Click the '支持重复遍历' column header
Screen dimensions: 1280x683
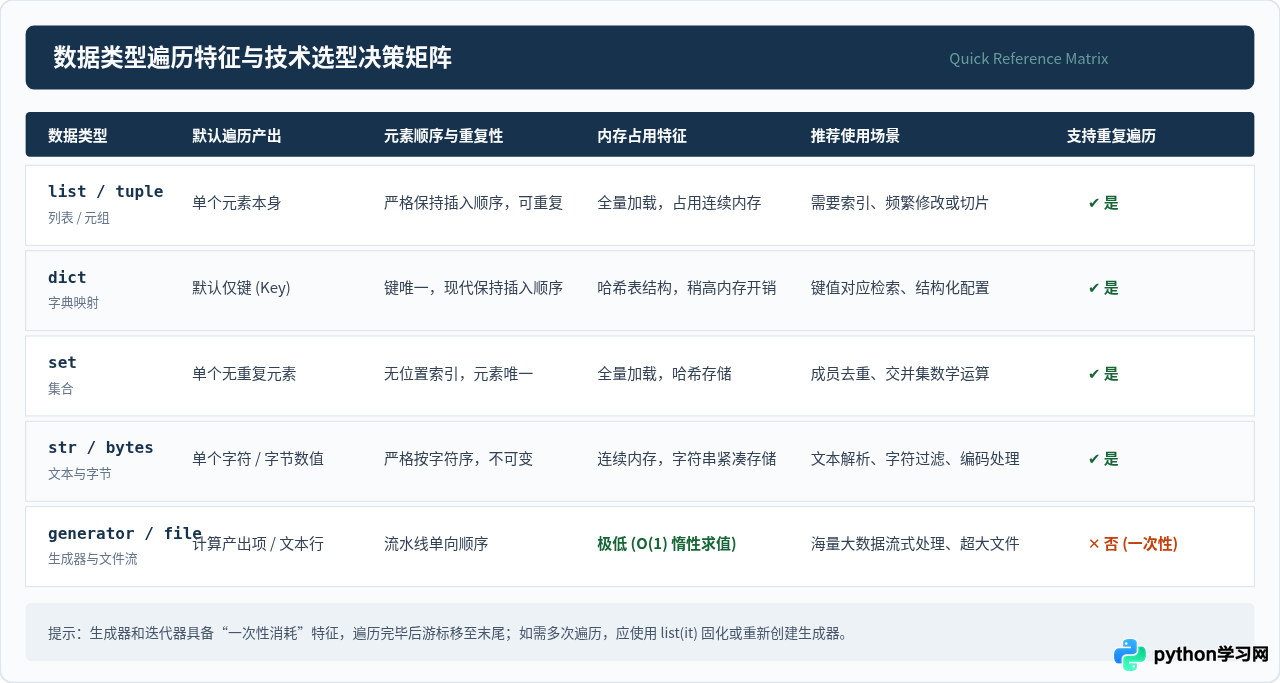pos(1111,136)
